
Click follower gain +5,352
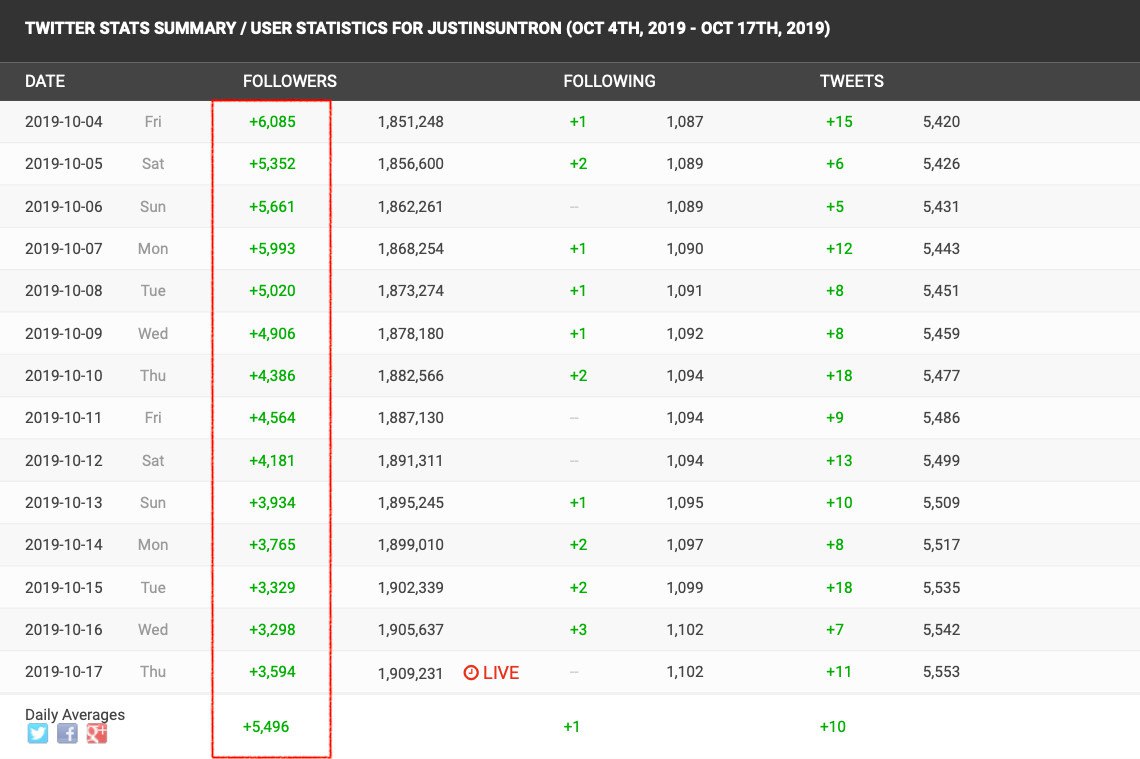coord(273,164)
